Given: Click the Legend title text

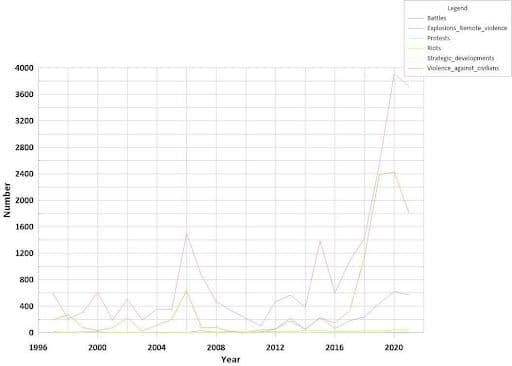Looking at the screenshot, I should pos(457,8).
